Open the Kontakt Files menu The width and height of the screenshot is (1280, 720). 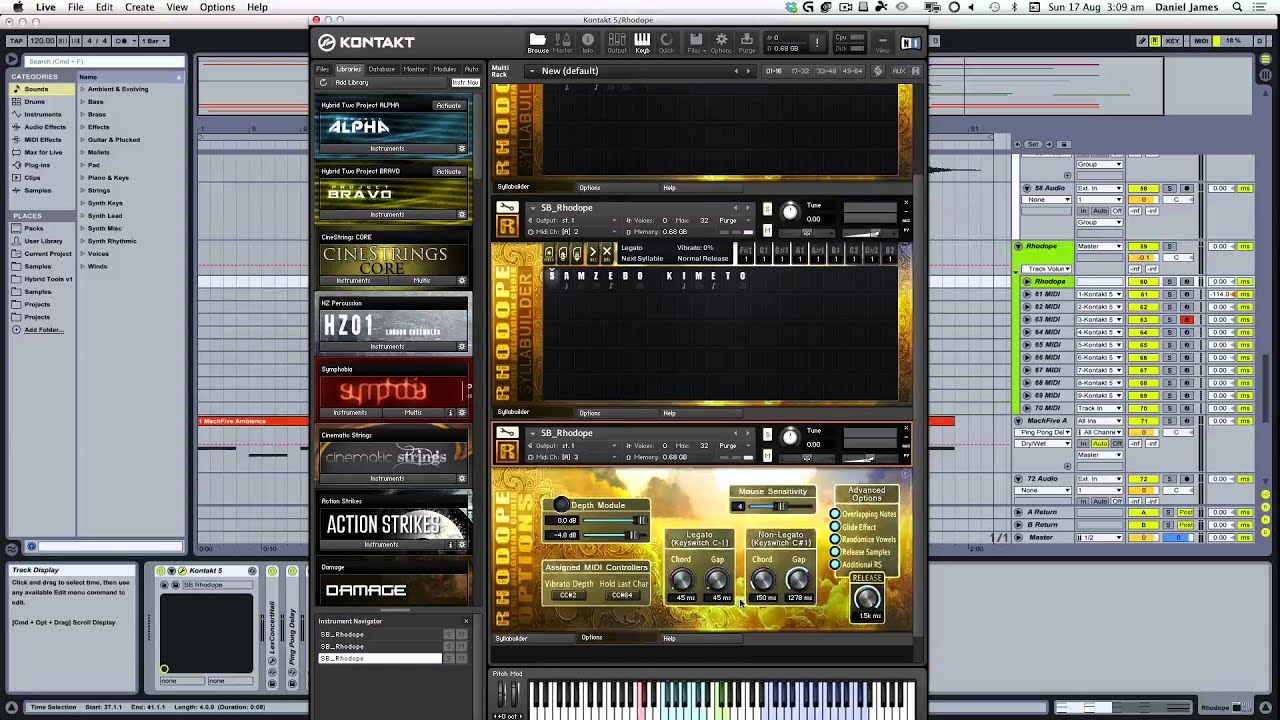coord(696,43)
